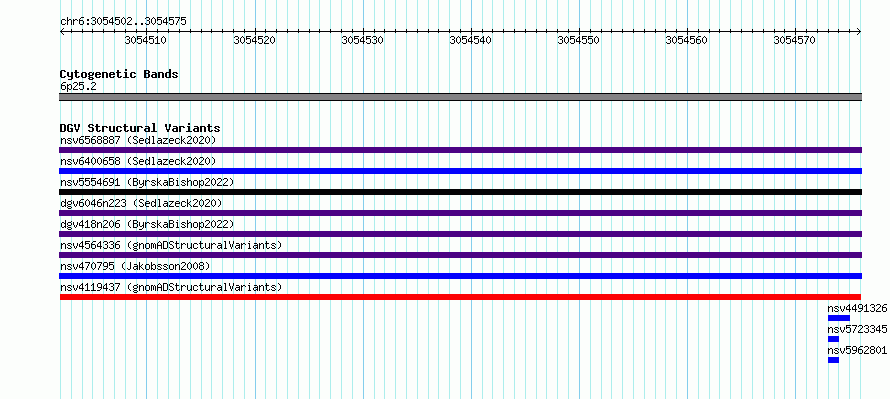Click the 3054540 ruler position label
This screenshot has width=890, height=399.
471,40
